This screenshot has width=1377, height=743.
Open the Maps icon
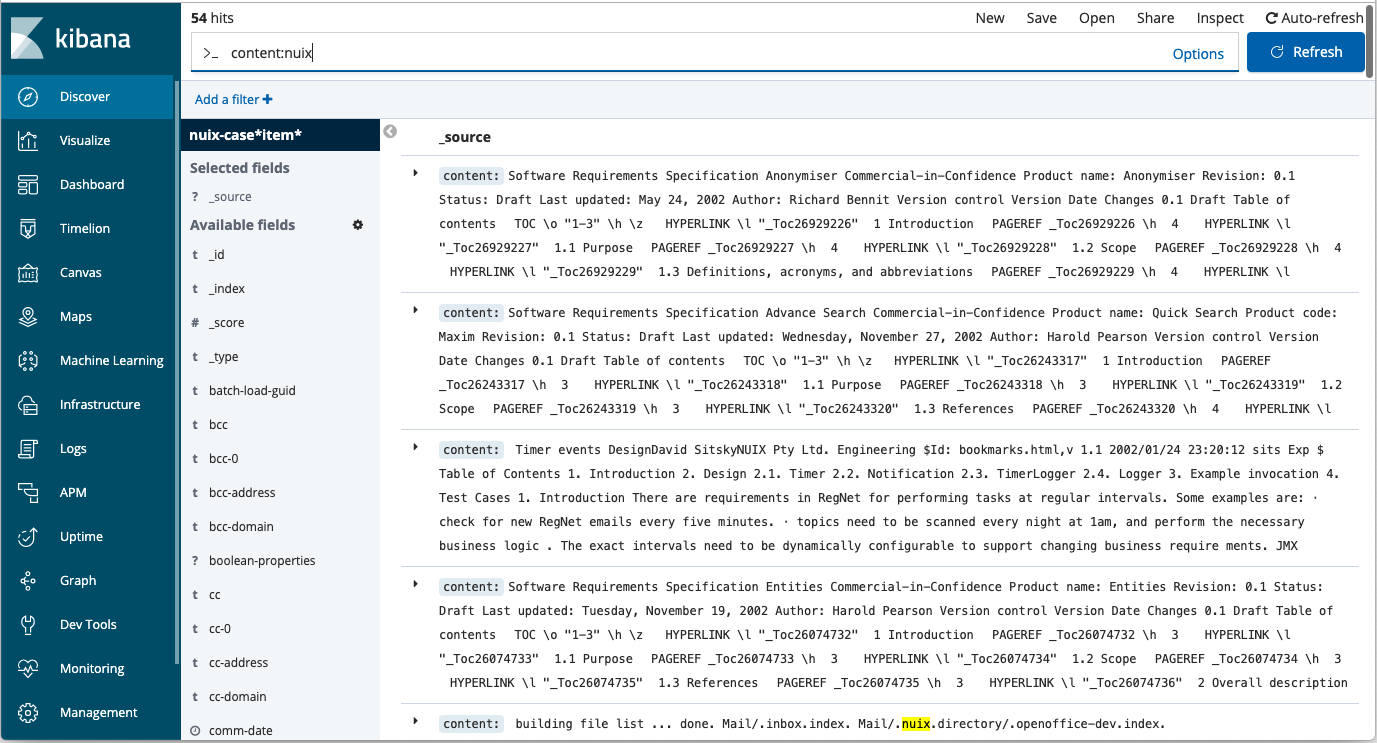click(28, 317)
